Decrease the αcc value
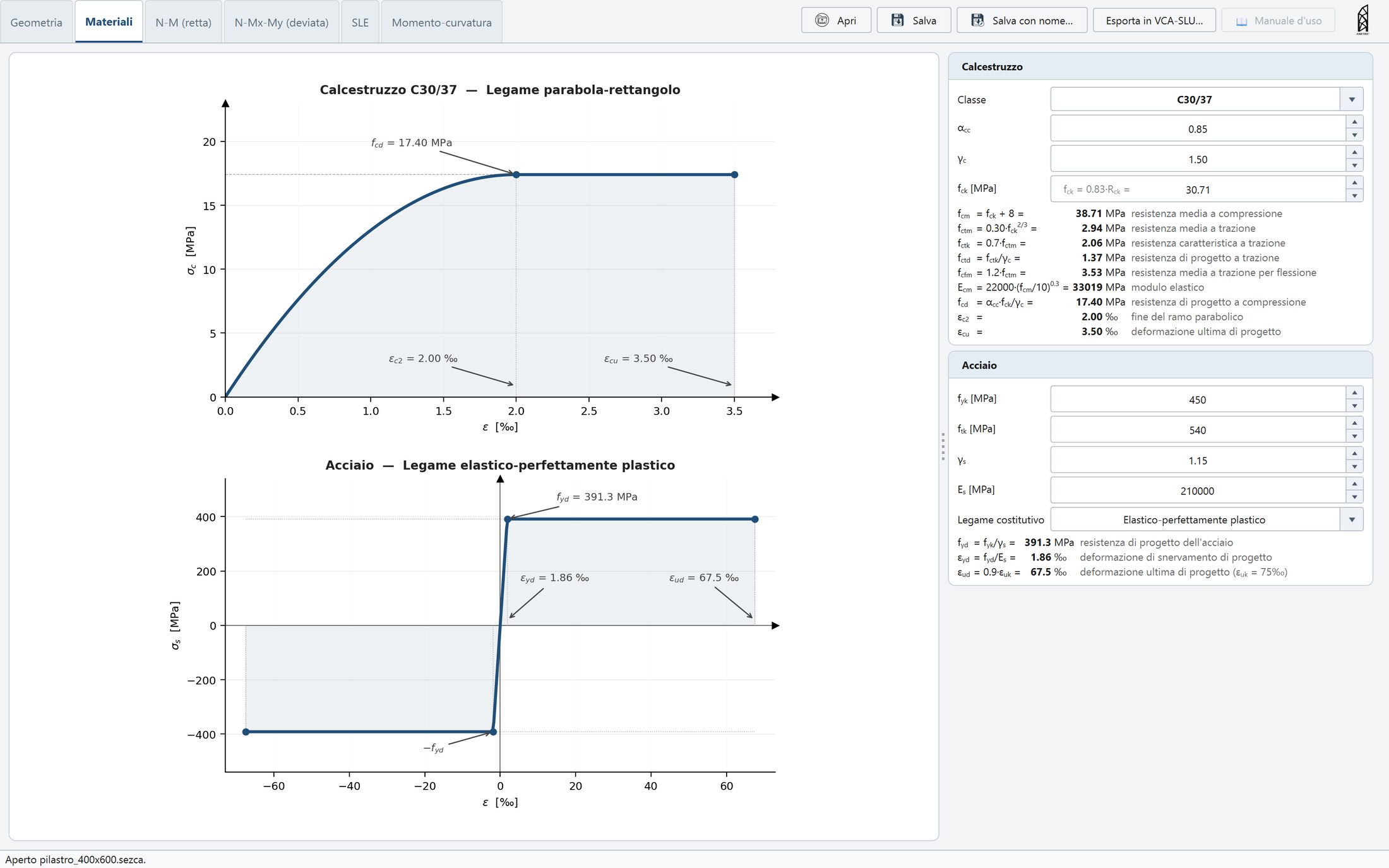 [x=1354, y=135]
